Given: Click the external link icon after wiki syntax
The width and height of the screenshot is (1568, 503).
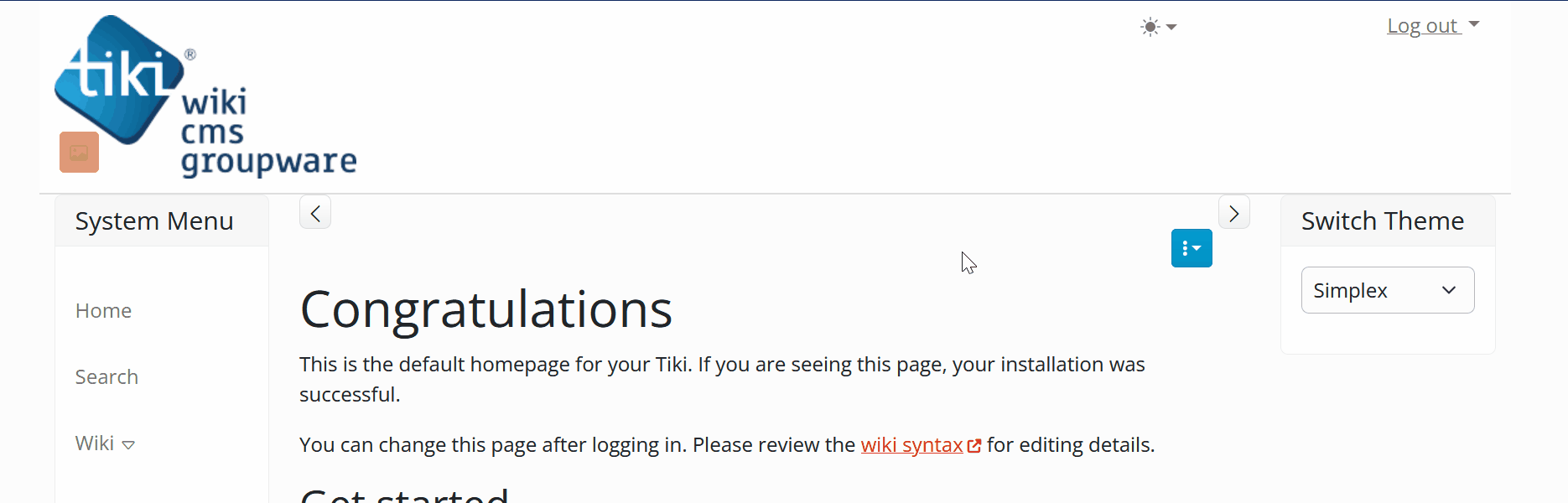Looking at the screenshot, I should click(x=974, y=446).
